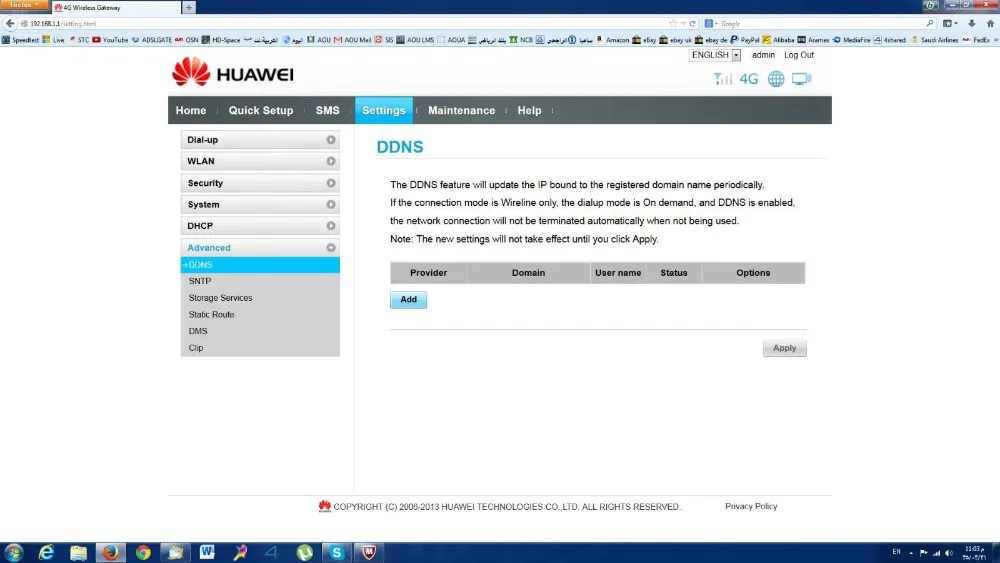1000x563 pixels.
Task: Click the signal strength status icon
Action: coord(723,78)
